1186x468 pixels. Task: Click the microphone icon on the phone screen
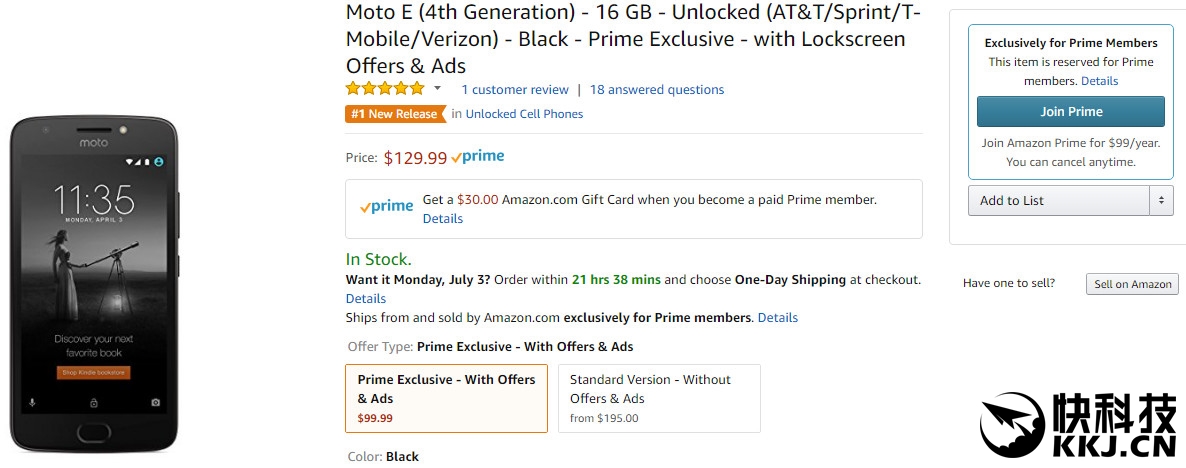[x=32, y=403]
